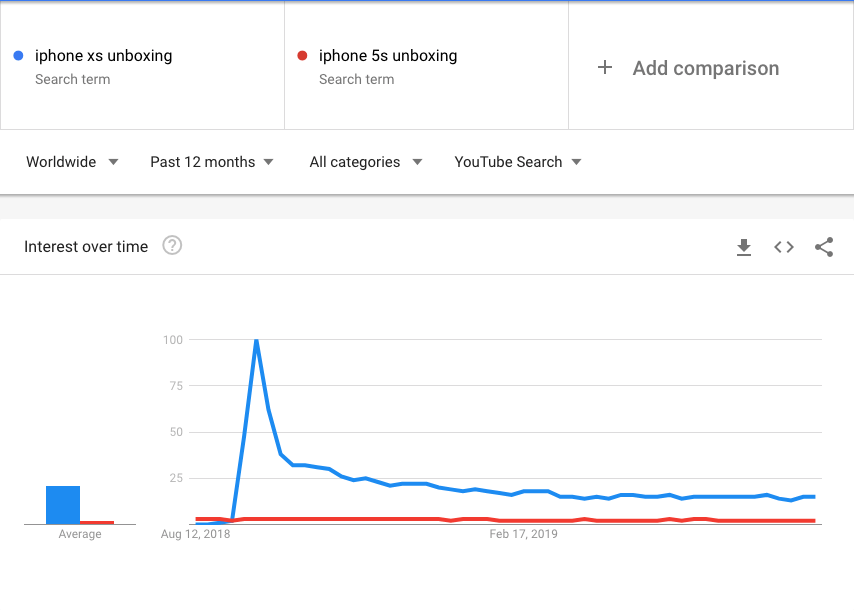Open the Past 12 months time dropdown
The image size is (854, 610).
click(211, 161)
